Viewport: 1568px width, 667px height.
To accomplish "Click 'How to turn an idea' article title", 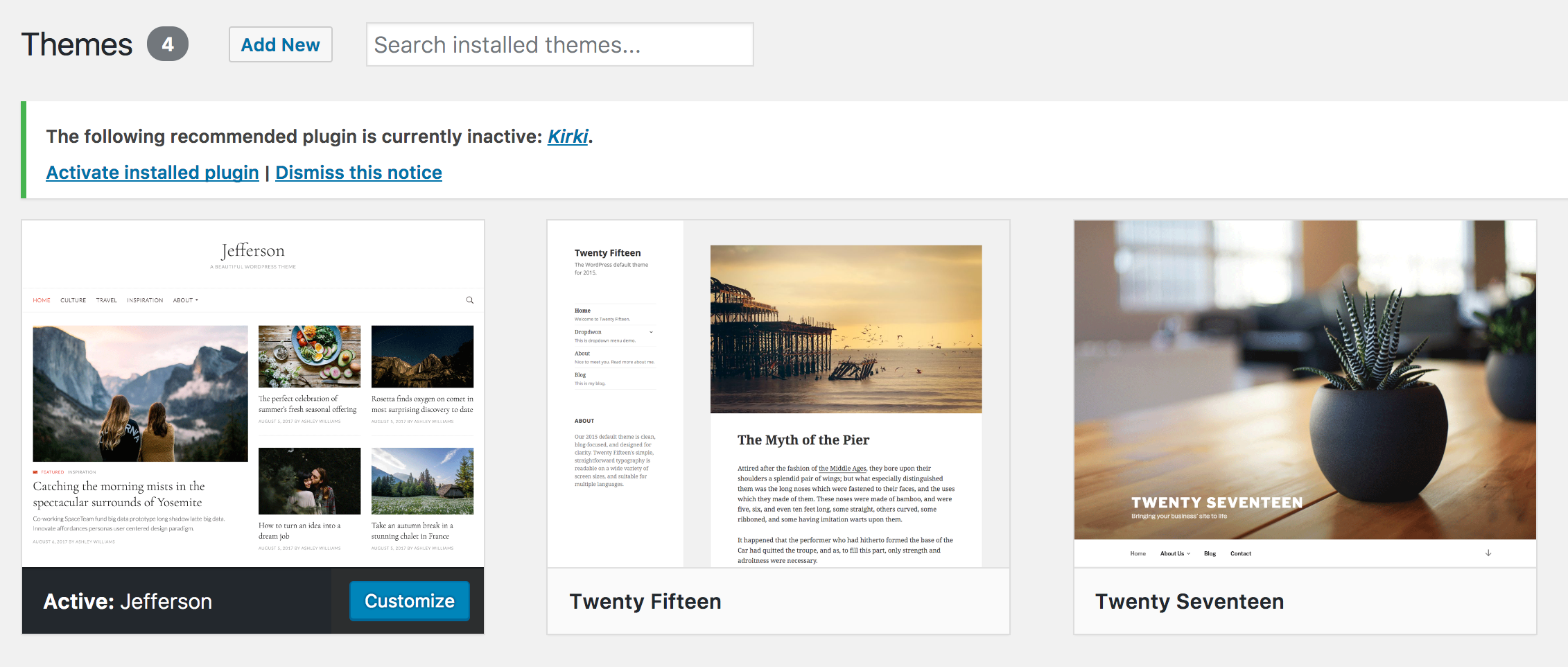I will (300, 530).
